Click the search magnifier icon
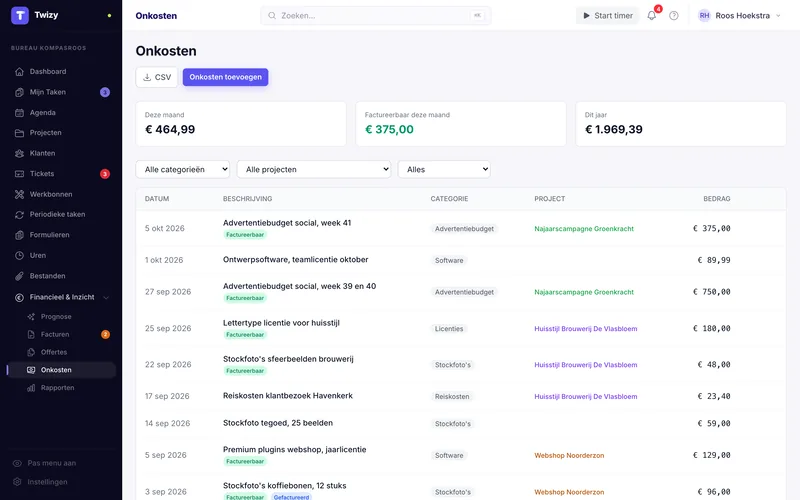 point(272,16)
